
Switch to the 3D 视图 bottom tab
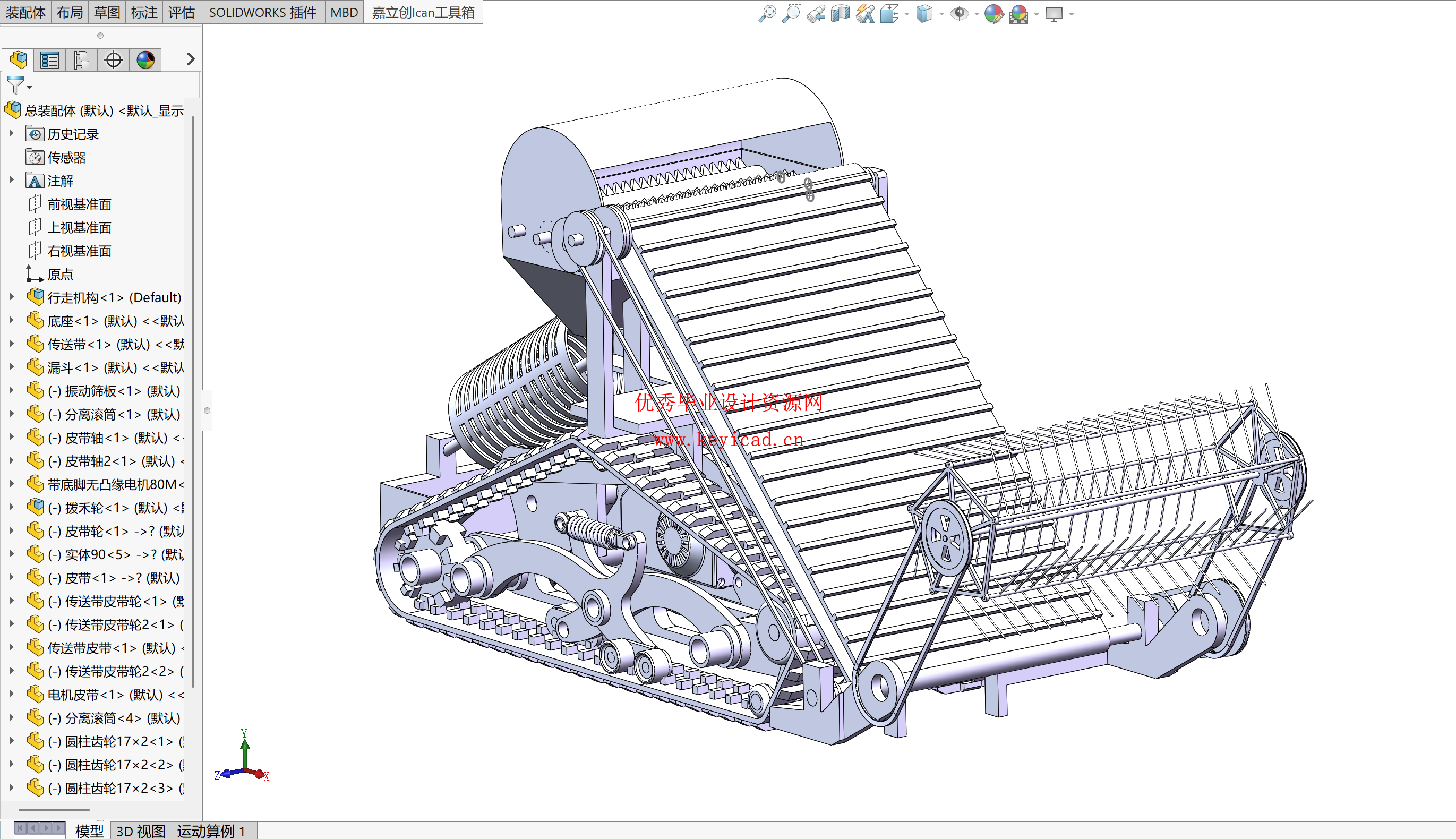[x=141, y=831]
